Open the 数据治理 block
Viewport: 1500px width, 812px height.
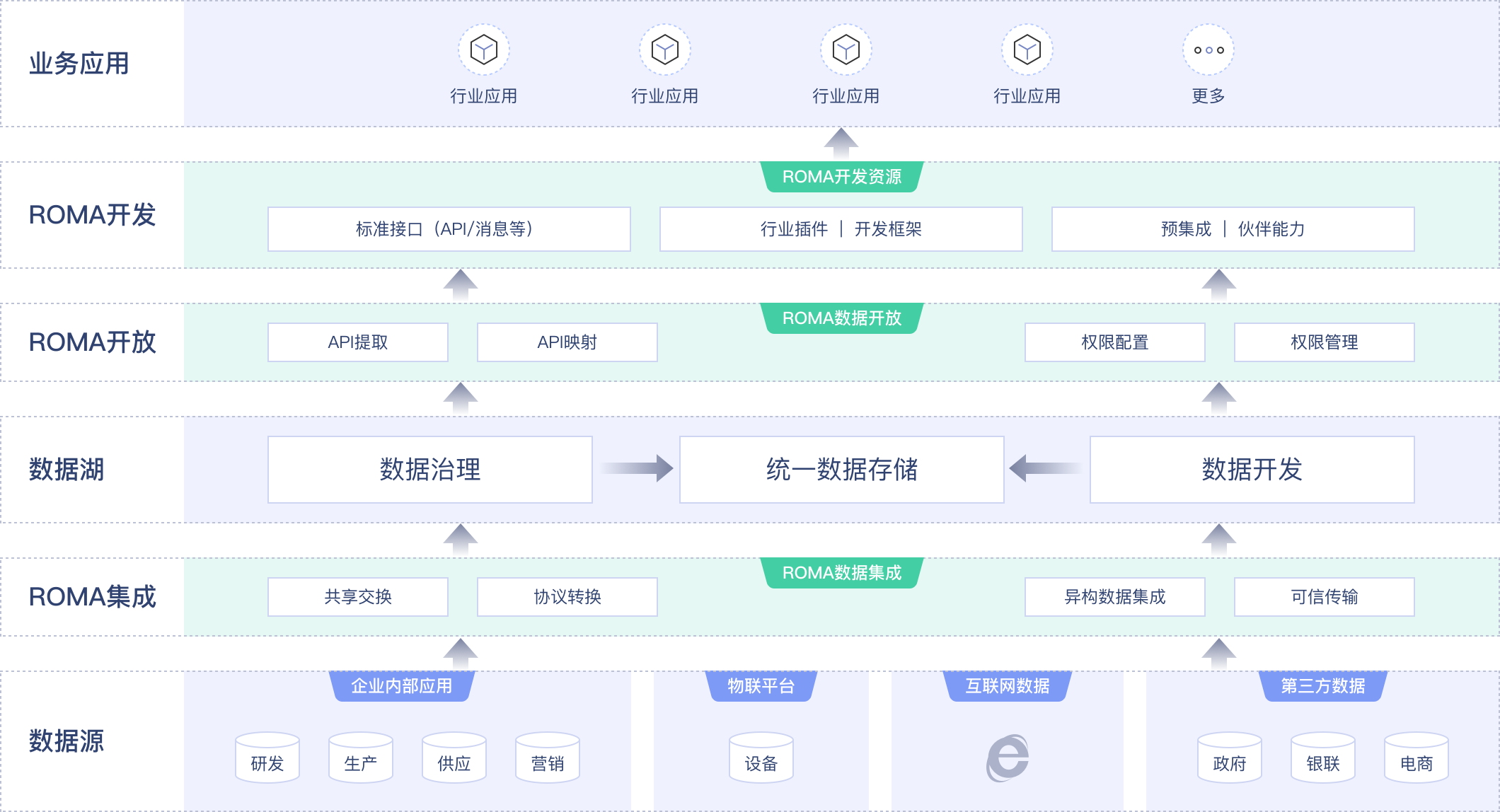click(430, 470)
